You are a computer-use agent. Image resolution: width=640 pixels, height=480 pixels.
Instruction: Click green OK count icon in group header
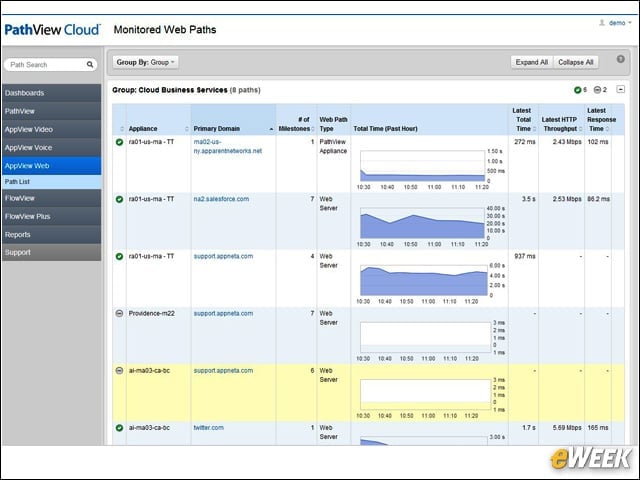tap(578, 90)
